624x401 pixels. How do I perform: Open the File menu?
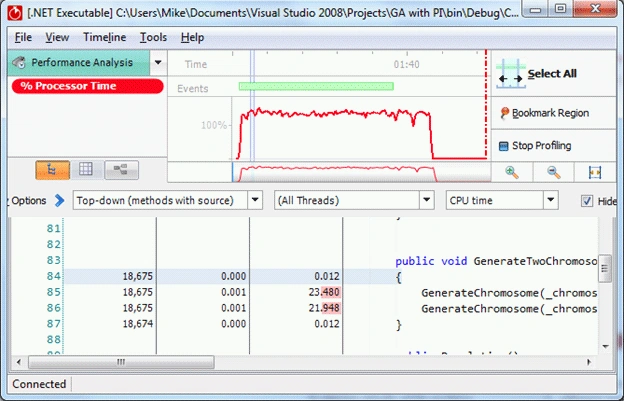point(23,37)
